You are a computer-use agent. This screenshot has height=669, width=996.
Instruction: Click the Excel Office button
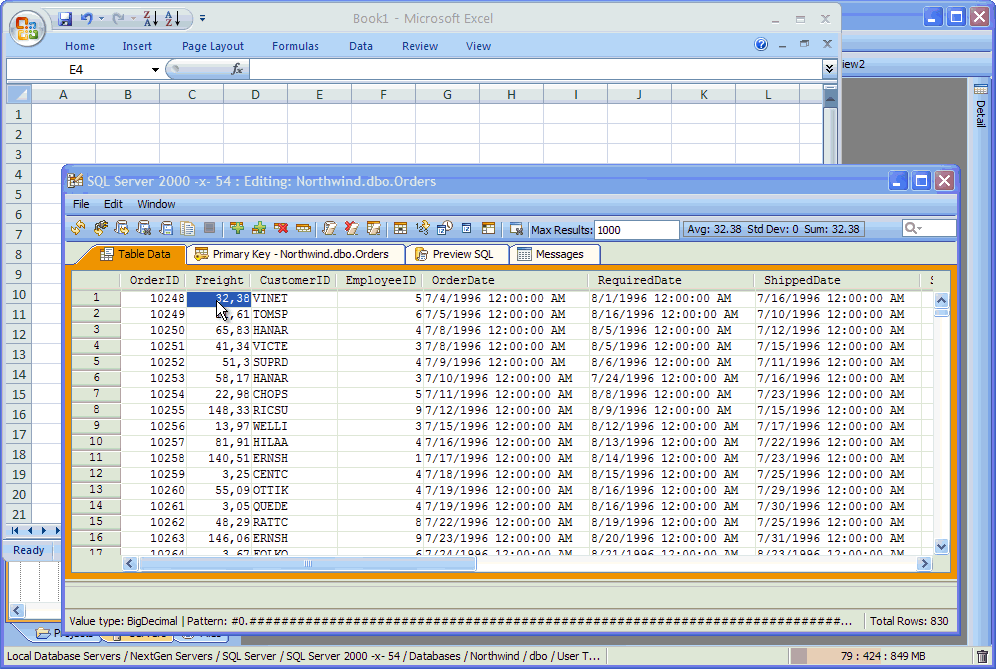click(27, 27)
